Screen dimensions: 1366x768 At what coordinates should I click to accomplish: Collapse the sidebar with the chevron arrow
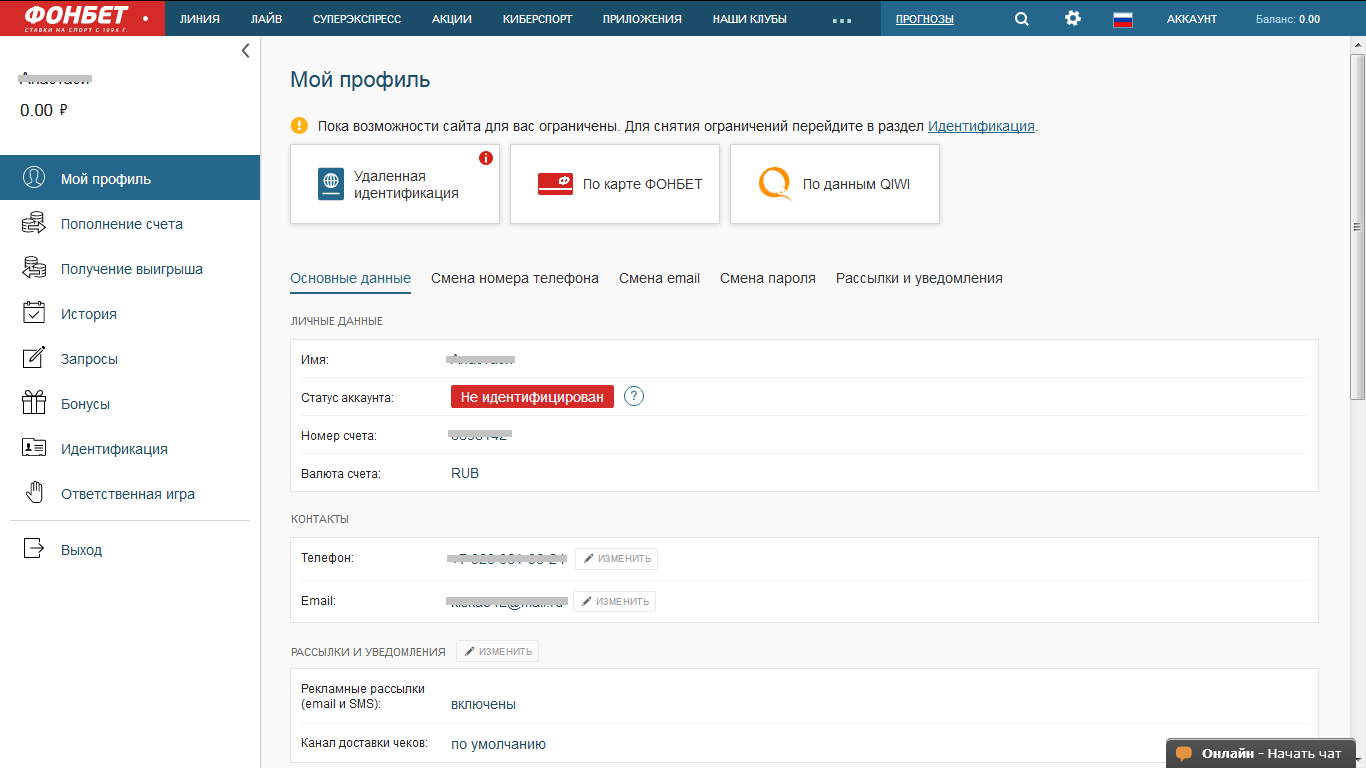pyautogui.click(x=245, y=51)
